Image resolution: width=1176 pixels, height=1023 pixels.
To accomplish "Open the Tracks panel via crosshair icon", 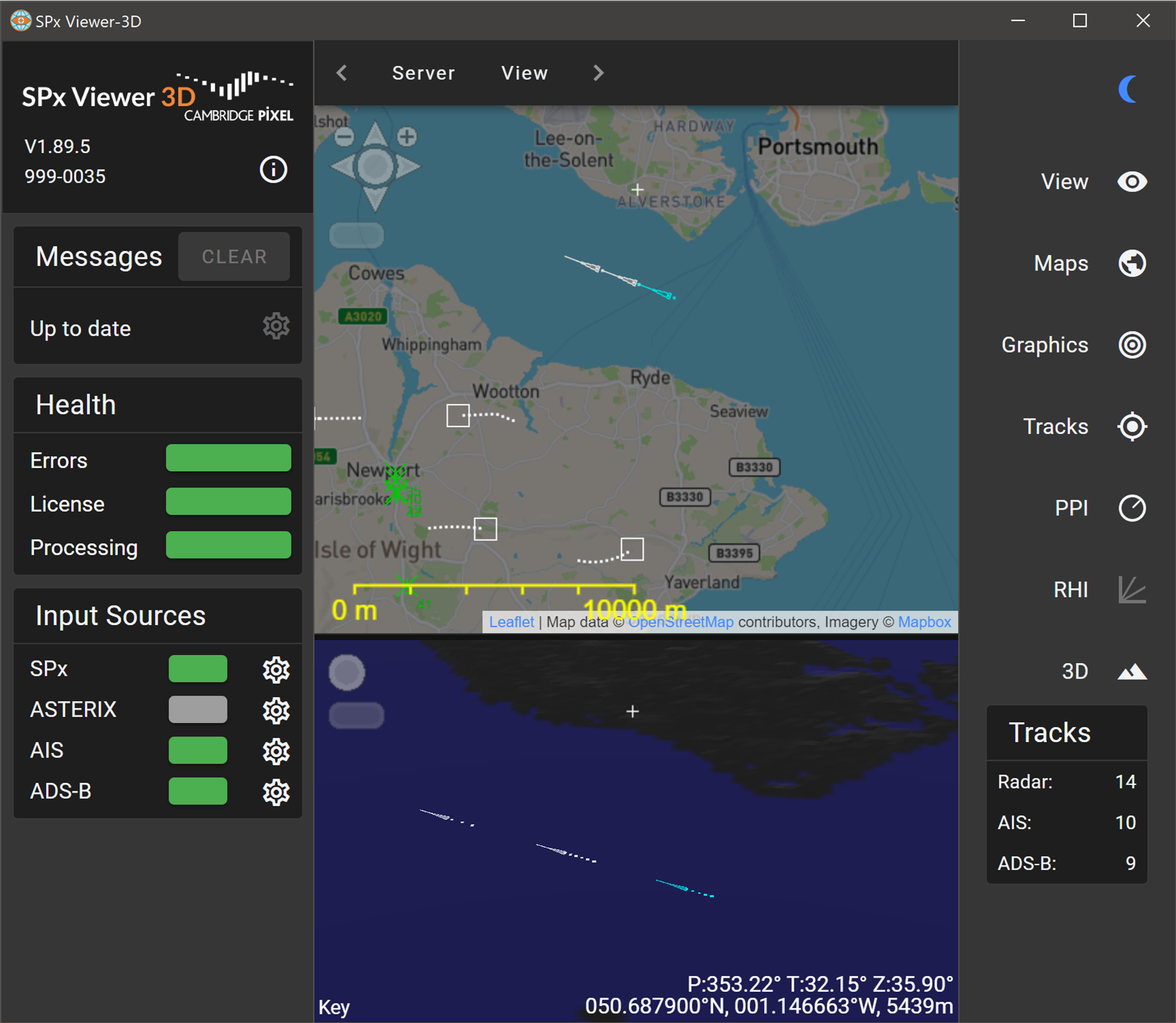I will point(1132,427).
